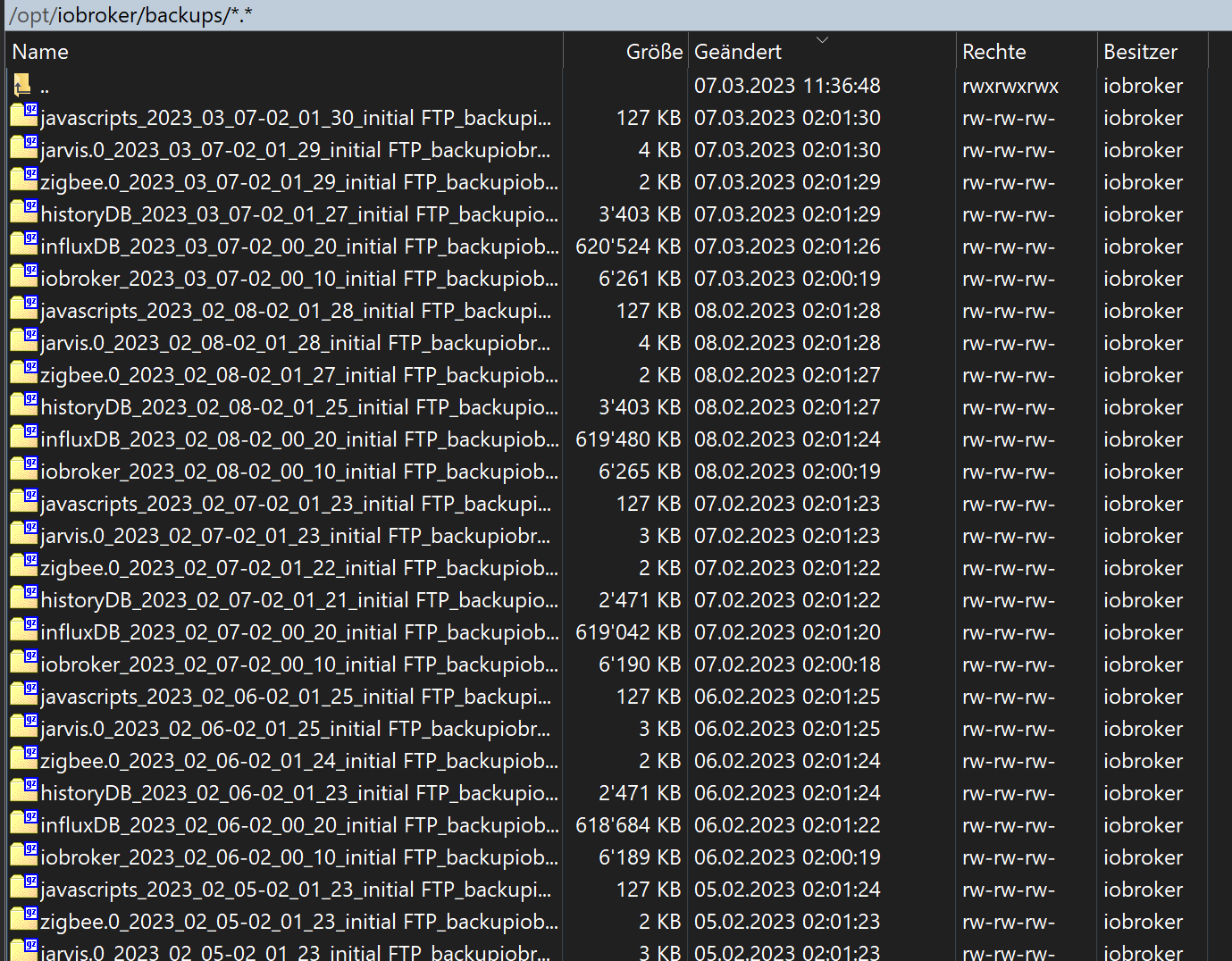
Task: Click the influxDB_2023_03_07-02_00_20 archive icon
Action: (x=24, y=245)
